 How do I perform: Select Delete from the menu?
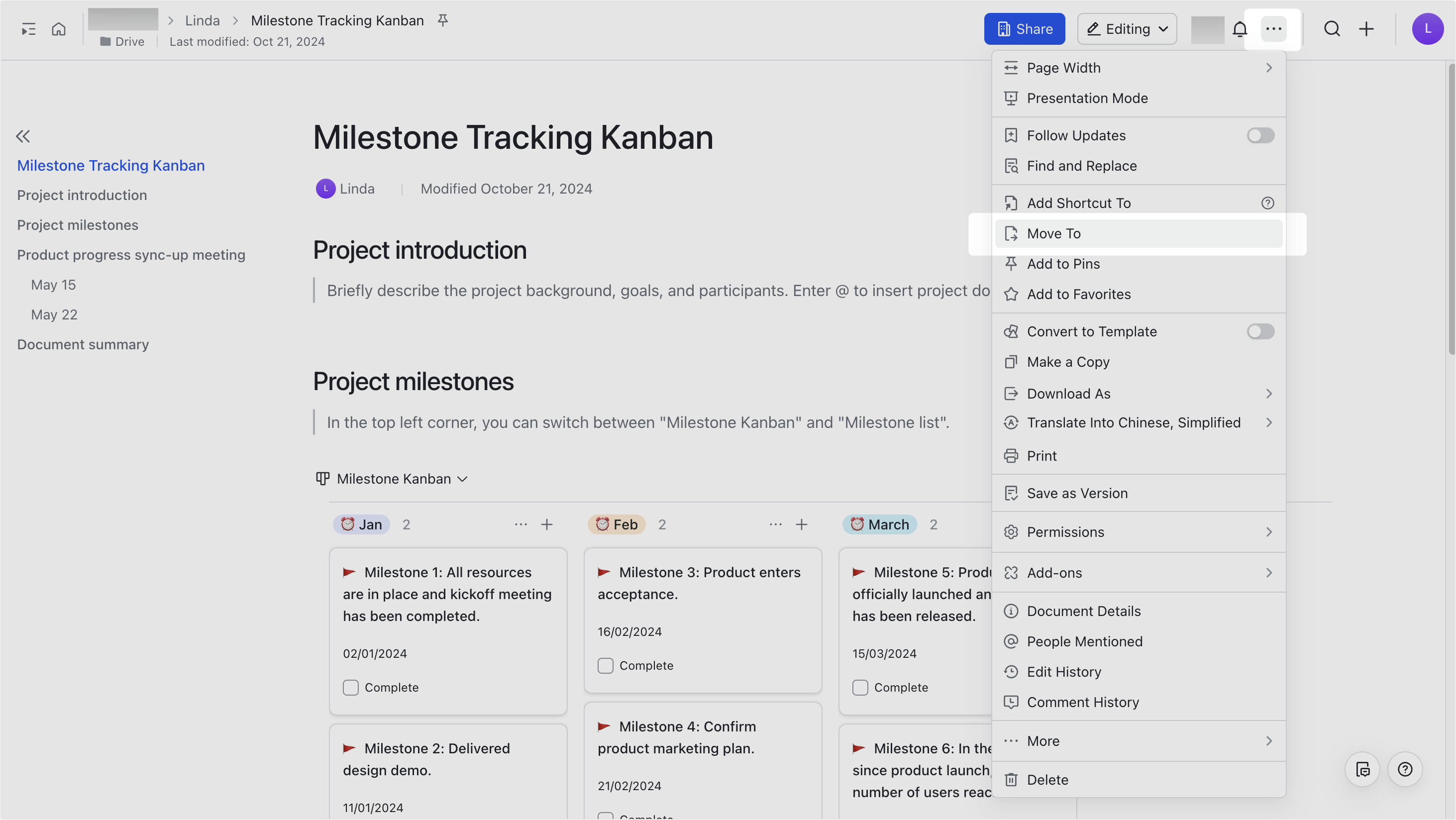tap(1139, 780)
